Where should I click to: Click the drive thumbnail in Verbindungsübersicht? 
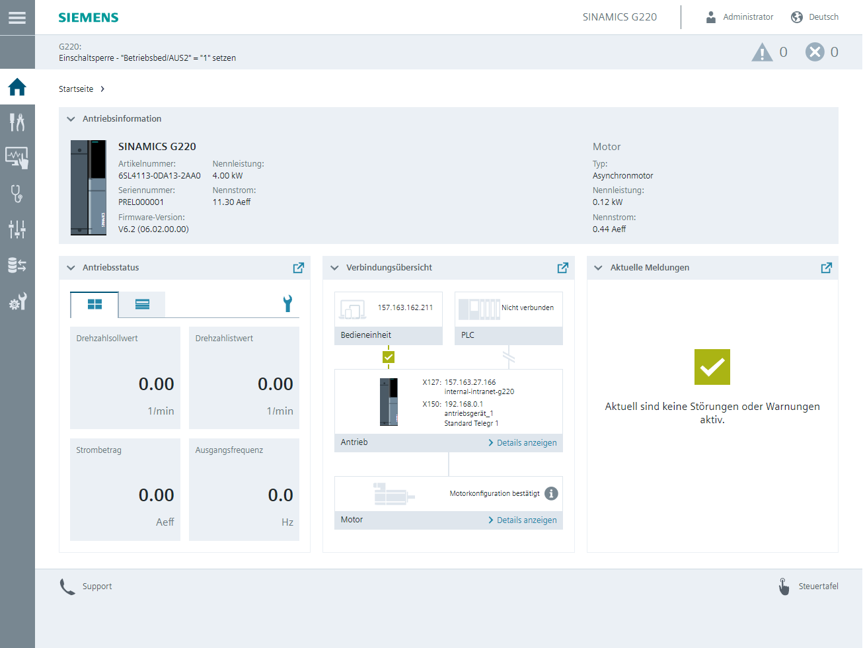tap(389, 402)
